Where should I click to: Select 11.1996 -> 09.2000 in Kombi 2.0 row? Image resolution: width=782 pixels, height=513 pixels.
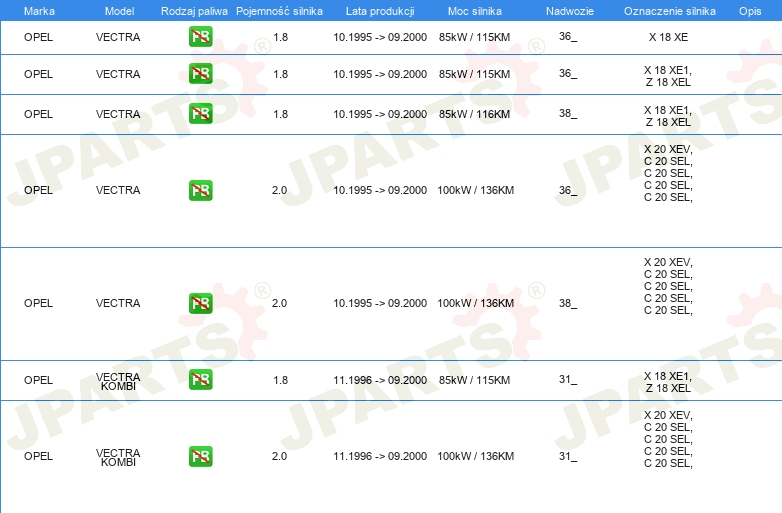point(380,456)
